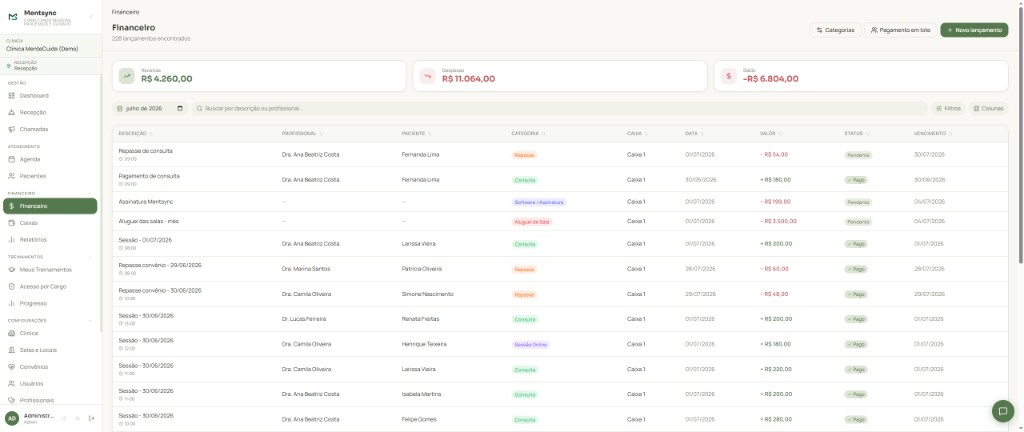Focus the search by descrição field
The height and width of the screenshot is (432, 1024).
559,108
